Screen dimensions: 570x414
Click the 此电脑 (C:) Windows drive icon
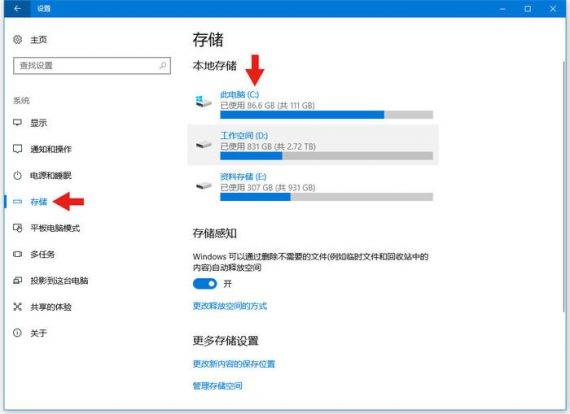tap(203, 102)
